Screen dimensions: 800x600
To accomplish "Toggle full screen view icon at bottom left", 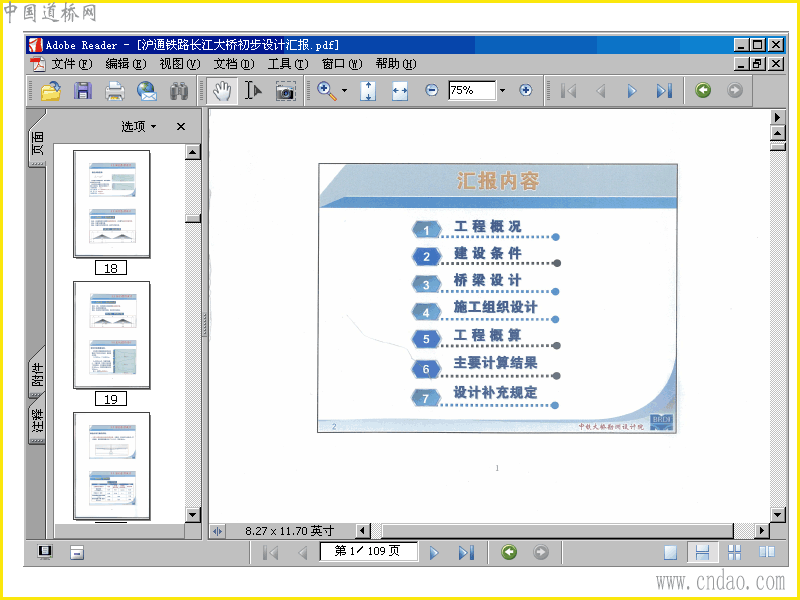I will point(45,553).
